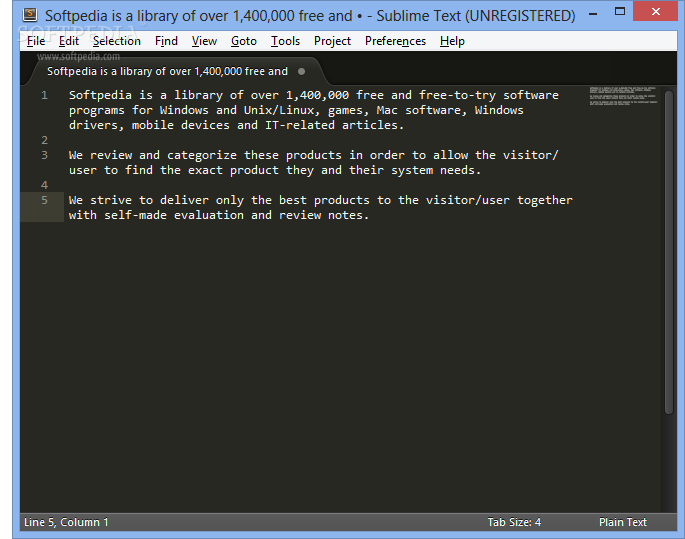
Task: Click 'visitor/user' in line 5
Action: 467,200
